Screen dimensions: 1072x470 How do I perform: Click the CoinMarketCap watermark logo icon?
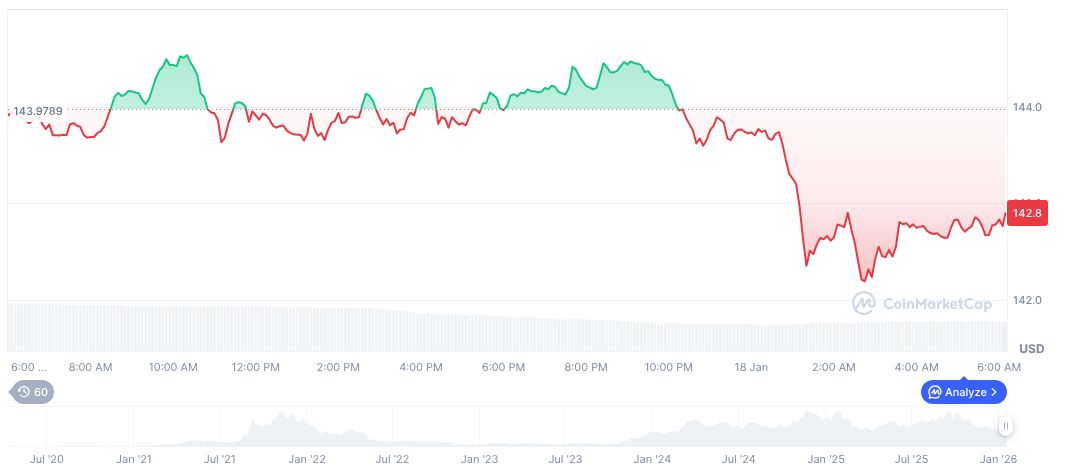pos(864,303)
